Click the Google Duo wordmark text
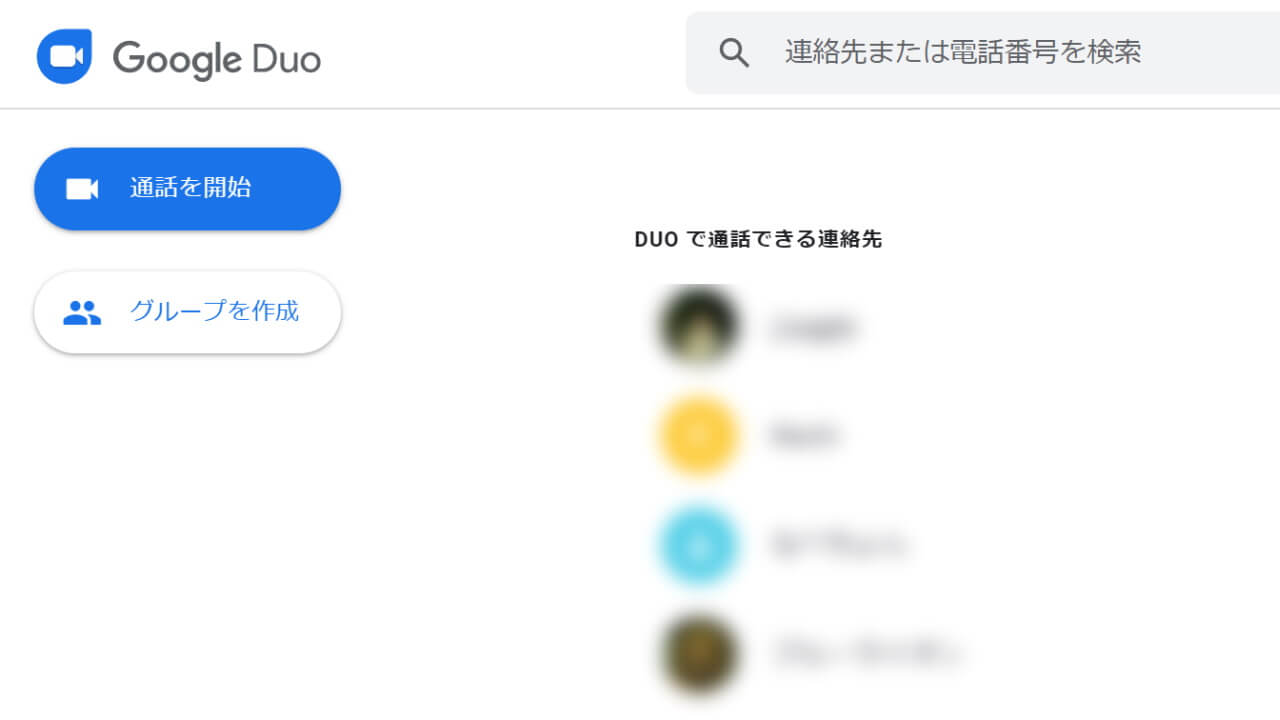This screenshot has width=1280, height=720. click(x=217, y=59)
